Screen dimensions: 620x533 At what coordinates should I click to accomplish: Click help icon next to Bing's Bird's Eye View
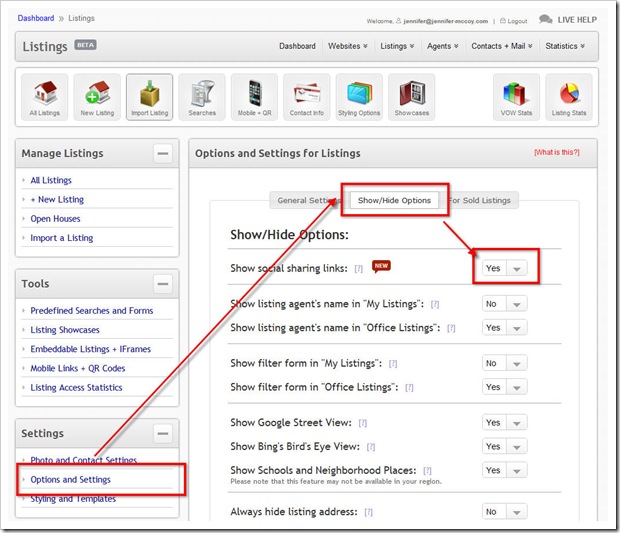tap(371, 447)
